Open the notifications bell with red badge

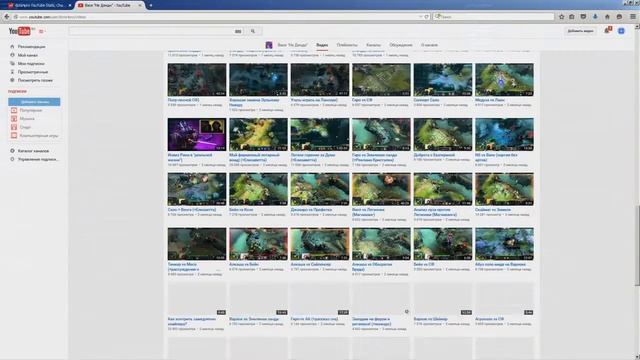607,31
